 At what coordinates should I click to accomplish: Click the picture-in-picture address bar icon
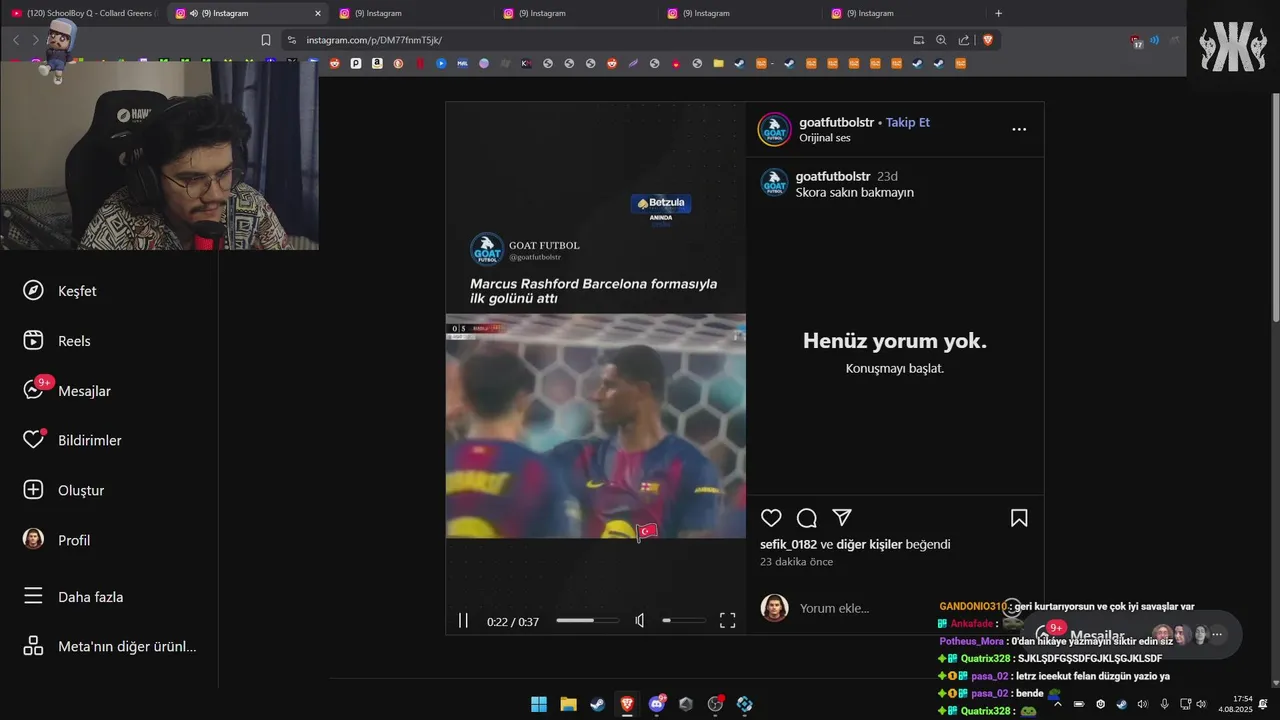tap(919, 40)
